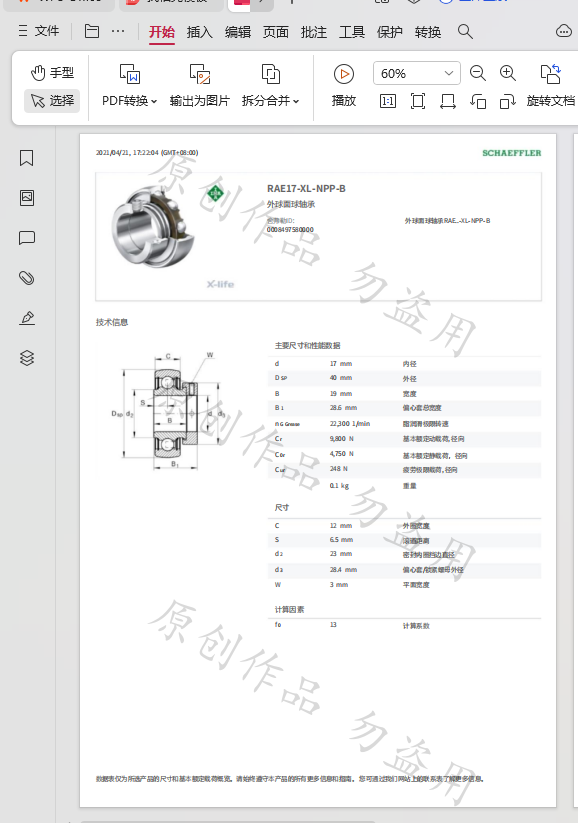This screenshot has height=823, width=578.
Task: Switch to the 保护 tab
Action: coord(390,32)
